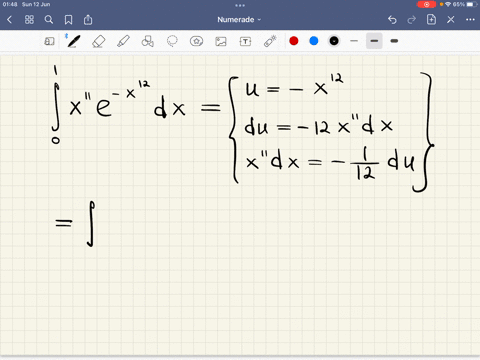The height and width of the screenshot is (360, 480).
Task: Open the search tool
Action: pos(49,20)
